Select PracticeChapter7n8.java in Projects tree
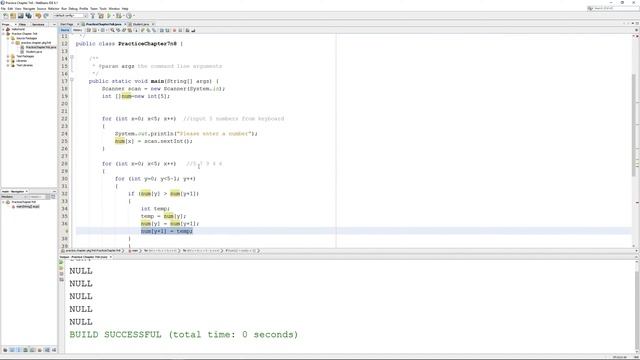640x360 pixels. 41,47
